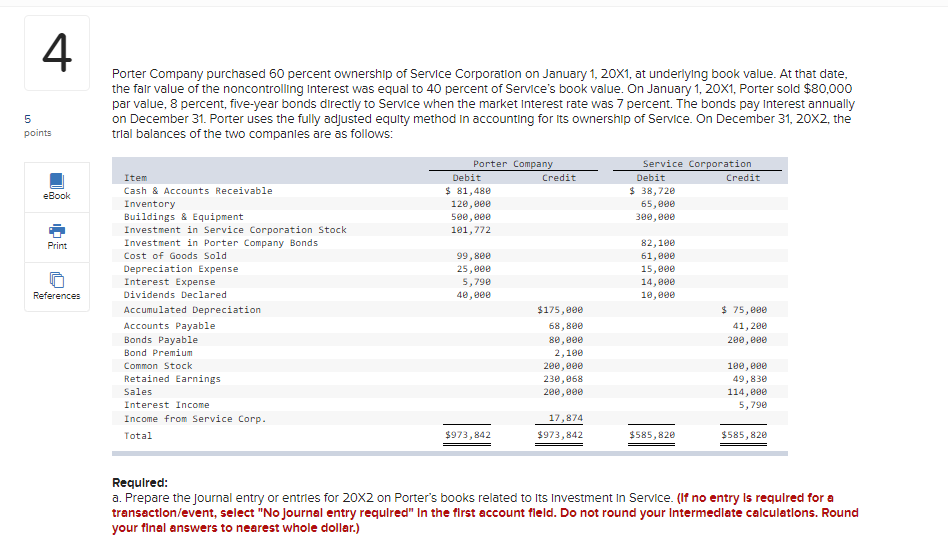Click Porter's accumulated depreciation $175,000

pyautogui.click(x=560, y=310)
